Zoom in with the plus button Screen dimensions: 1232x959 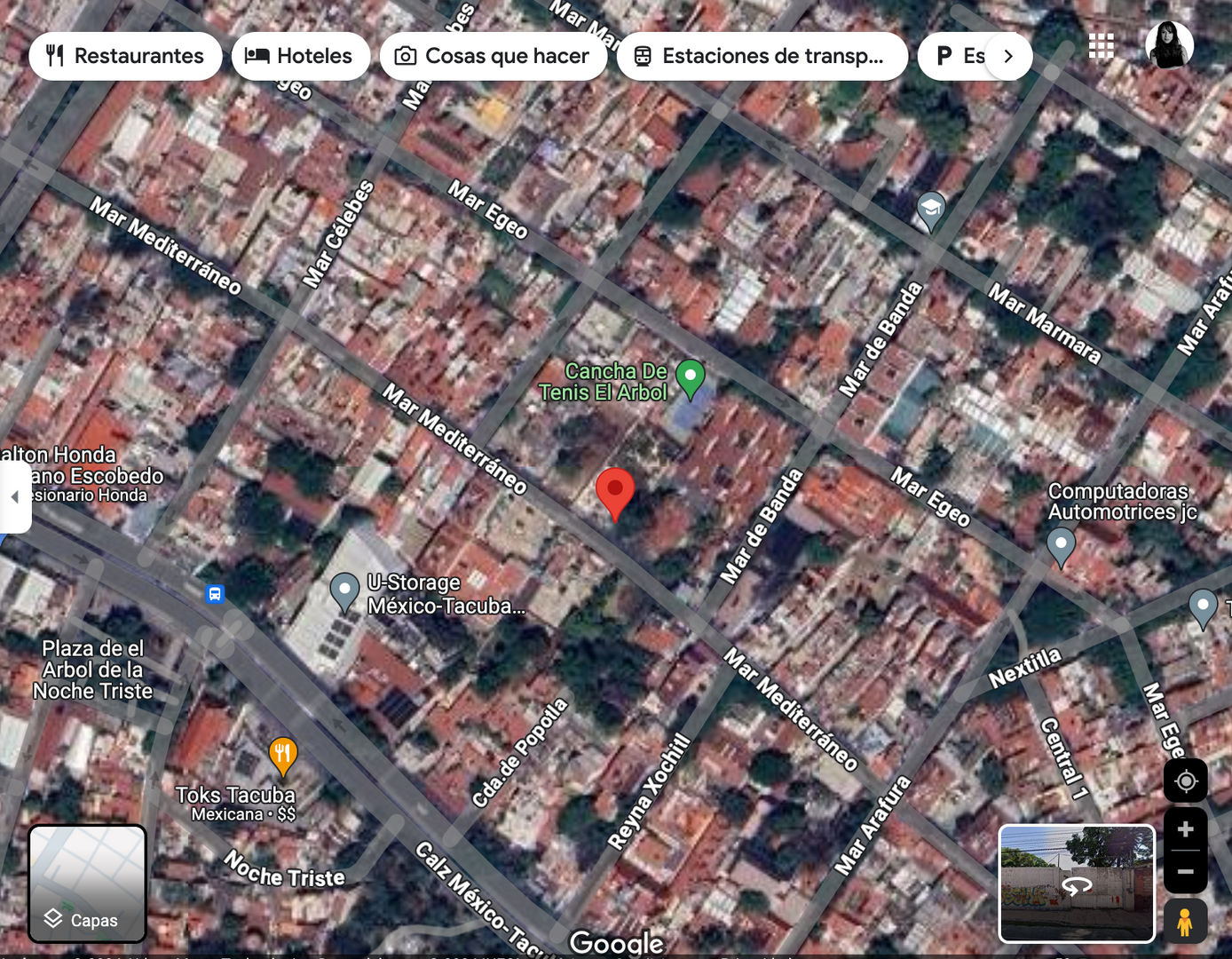tap(1186, 829)
